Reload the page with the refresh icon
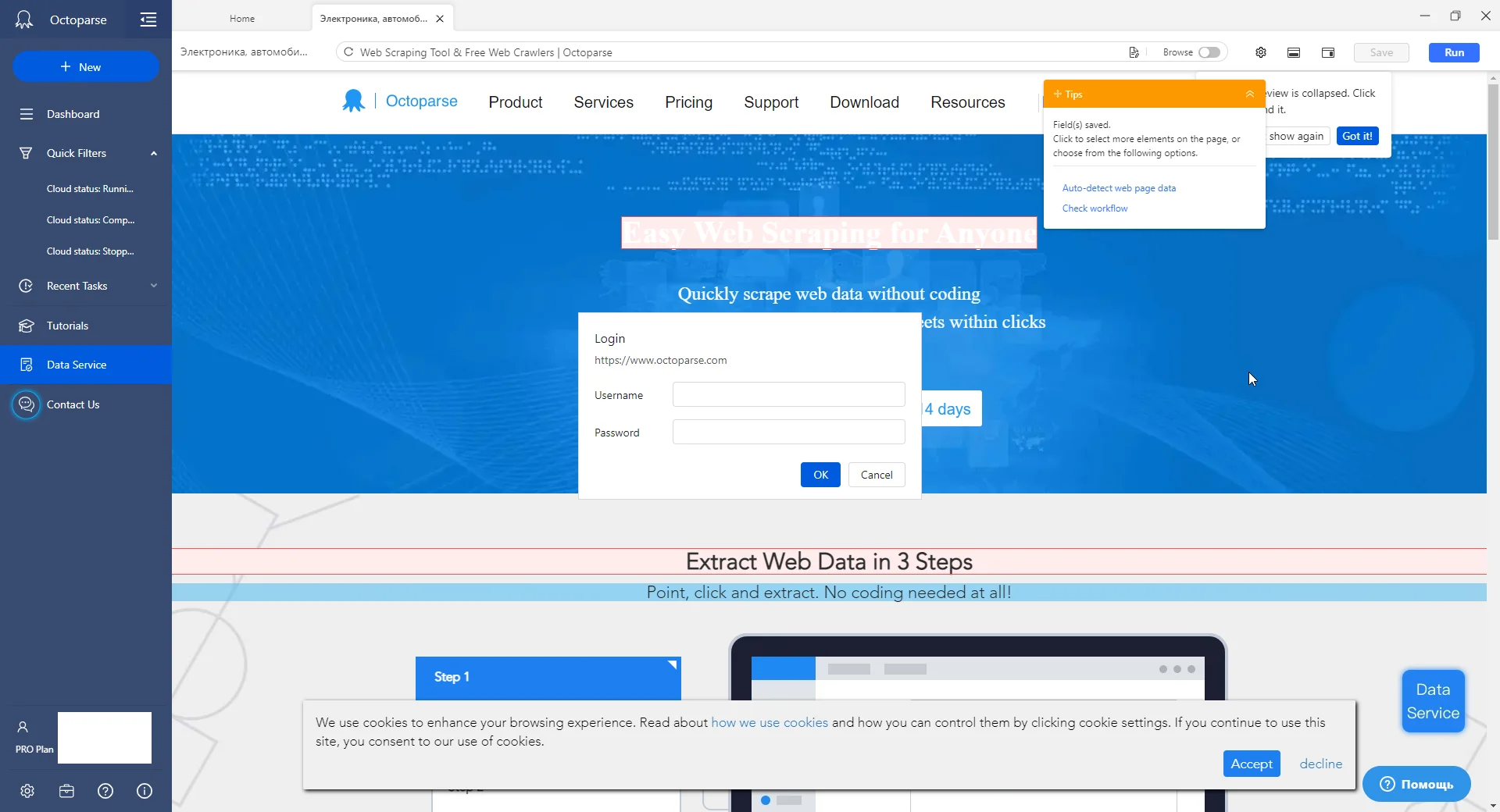 (348, 52)
